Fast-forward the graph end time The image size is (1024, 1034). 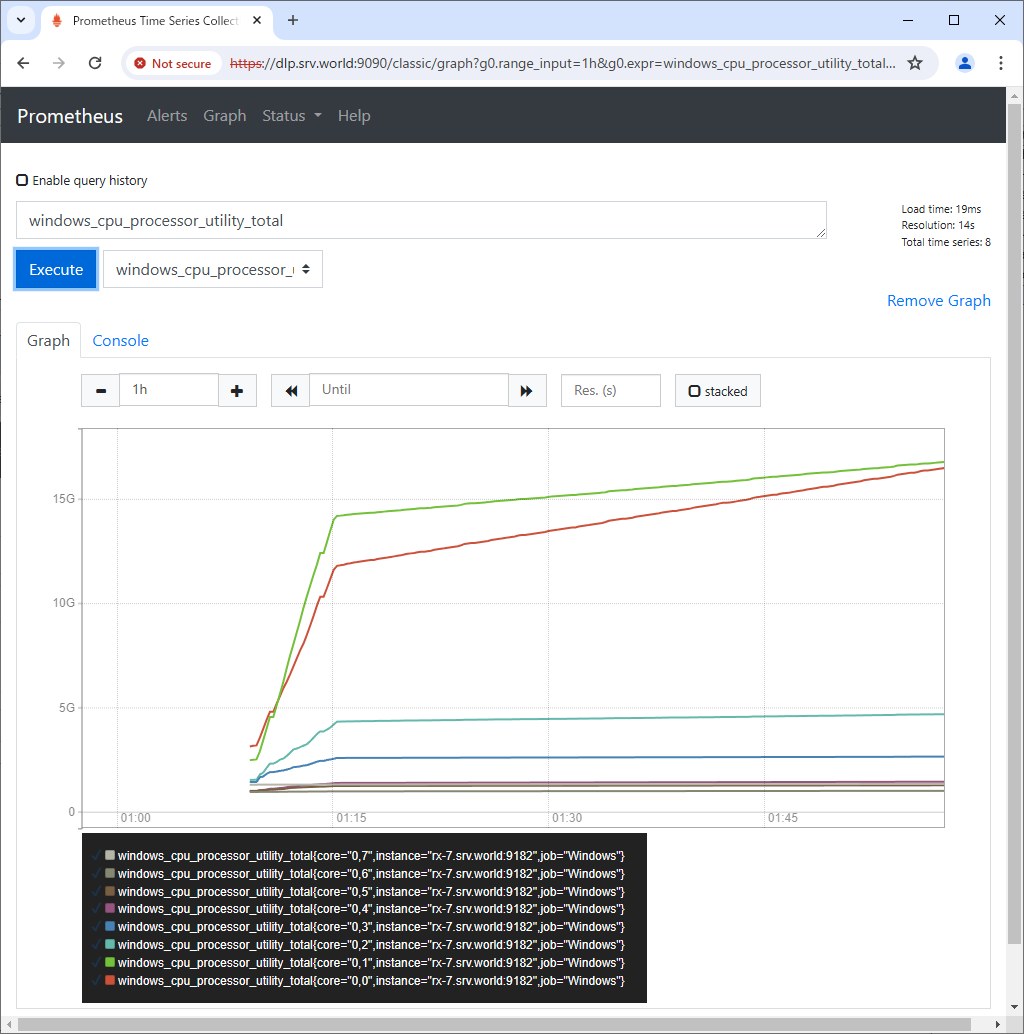pos(527,390)
